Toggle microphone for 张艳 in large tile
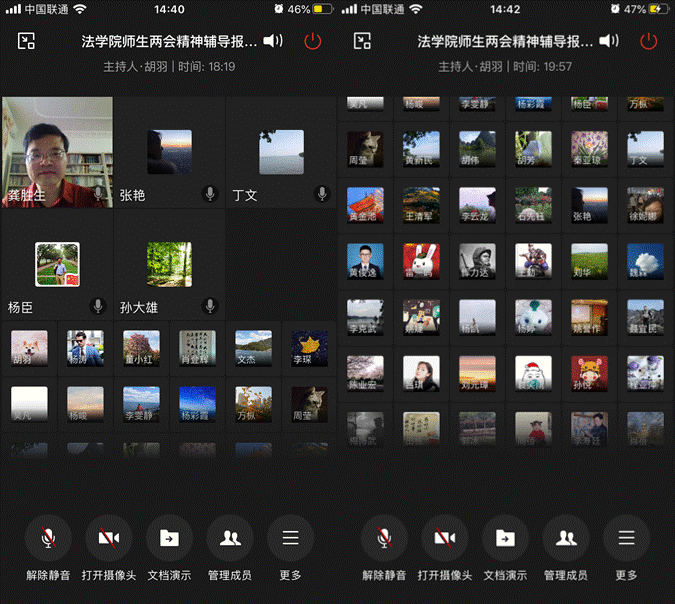This screenshot has width=675, height=604. (210, 194)
